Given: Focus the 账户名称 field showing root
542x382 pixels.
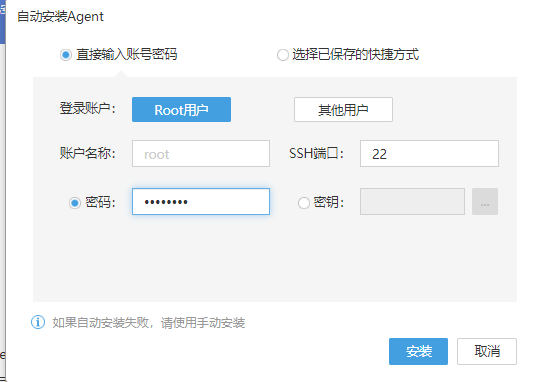Looking at the screenshot, I should pyautogui.click(x=201, y=153).
